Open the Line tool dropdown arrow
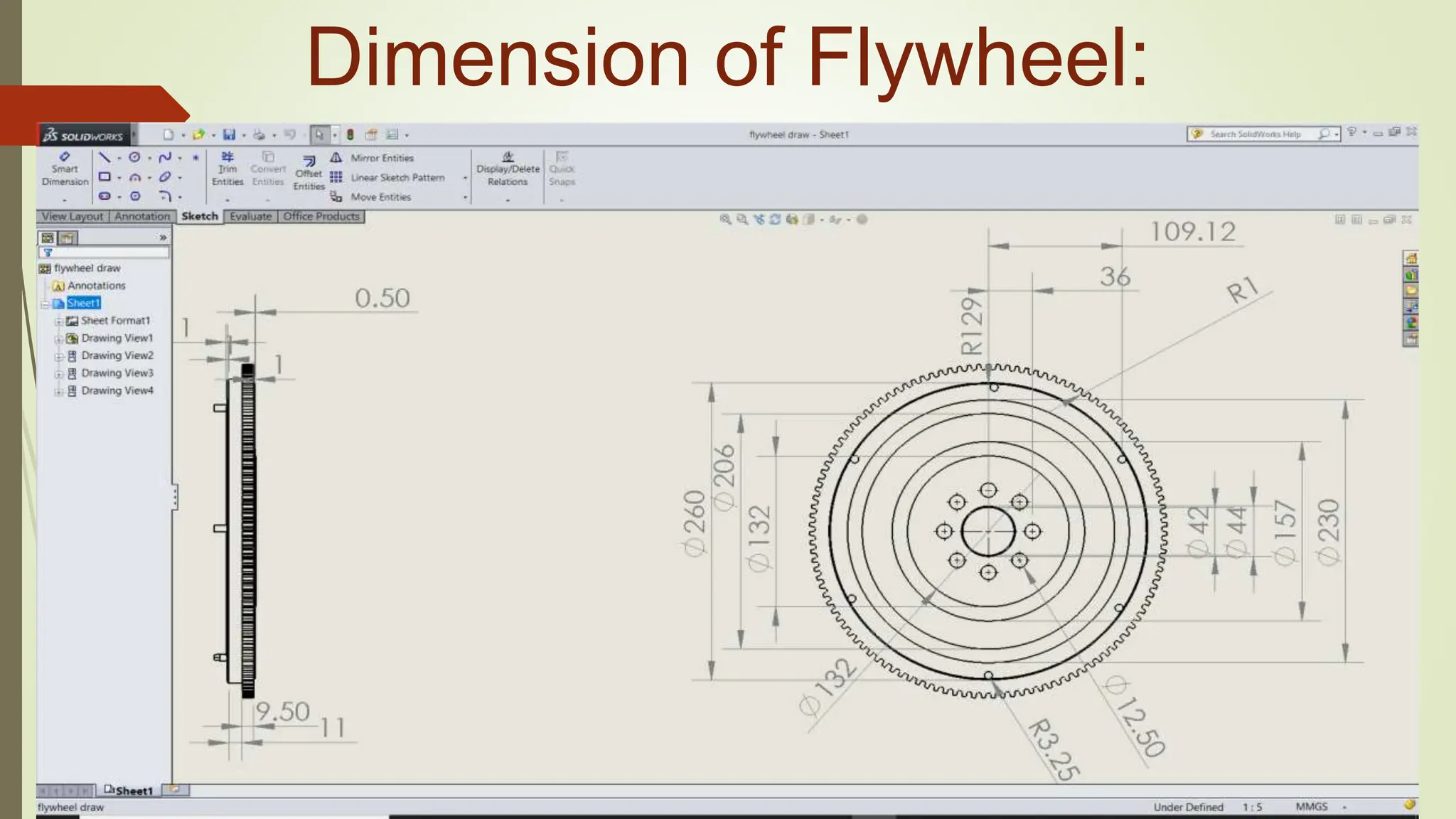Viewport: 1456px width, 819px height. [x=119, y=159]
